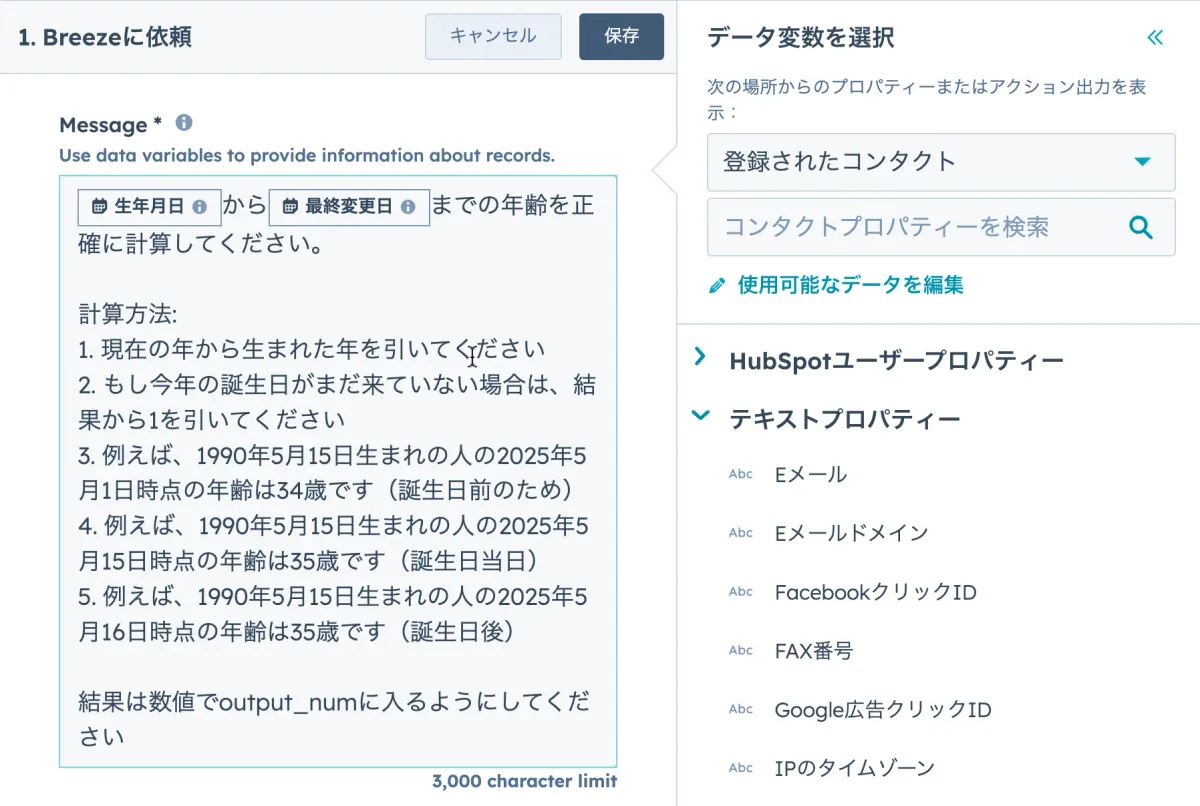1200x806 pixels.
Task: Expand the HubSpotユーザープロパティー section
Action: pyautogui.click(x=700, y=358)
